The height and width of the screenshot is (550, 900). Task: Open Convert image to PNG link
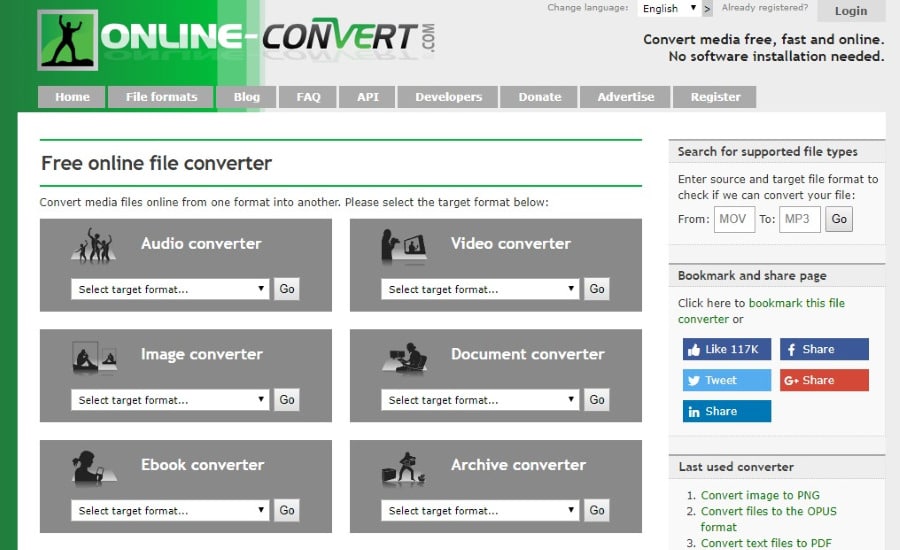click(x=760, y=495)
